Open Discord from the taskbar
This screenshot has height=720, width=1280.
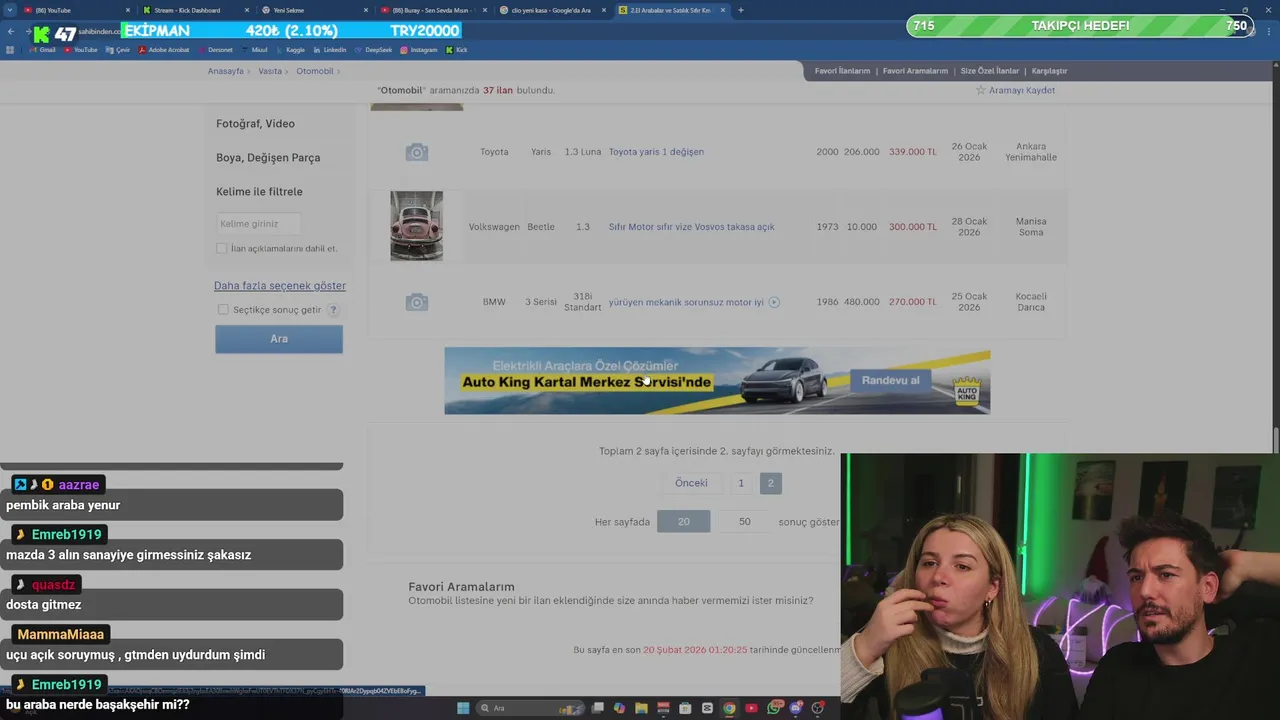(x=796, y=708)
